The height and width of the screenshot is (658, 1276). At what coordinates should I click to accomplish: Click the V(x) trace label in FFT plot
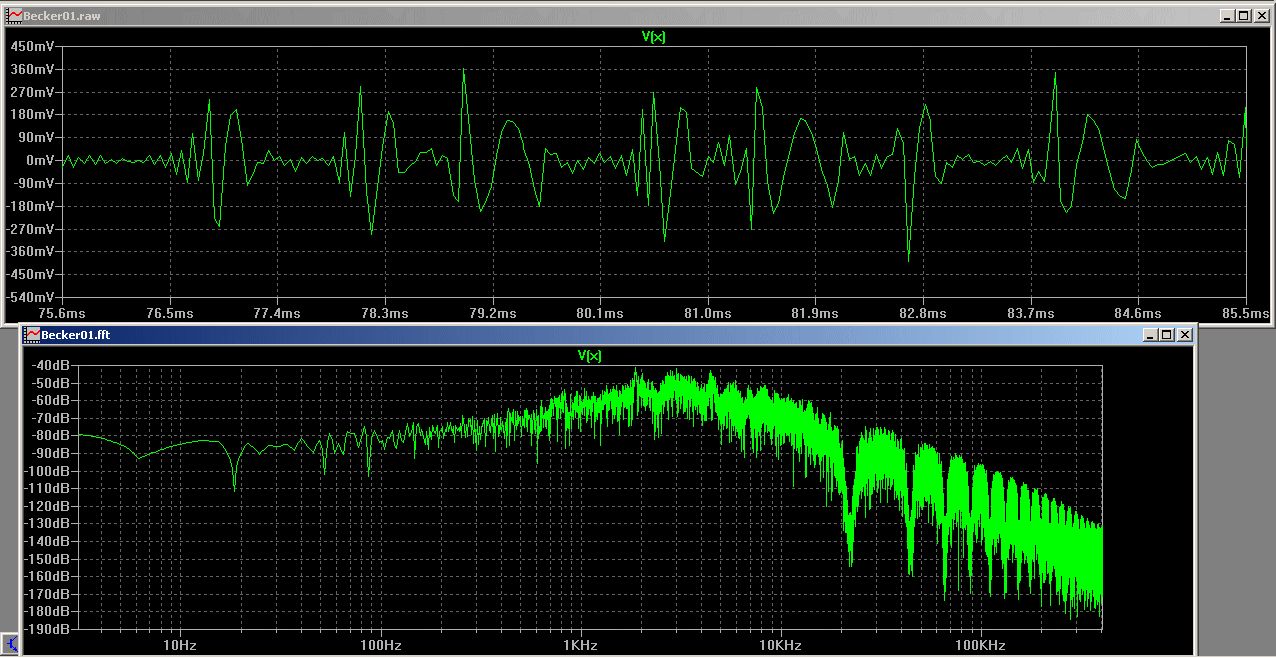(x=589, y=355)
